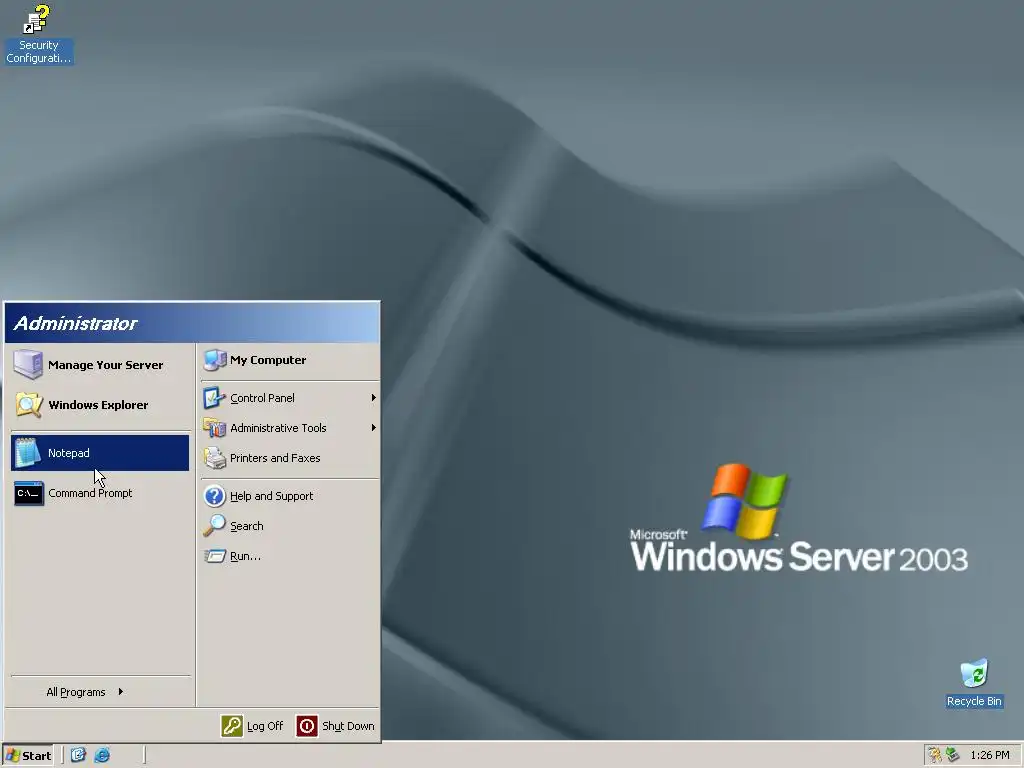Screen dimensions: 1024x768
Task: Expand the Control Panel submenu arrow
Action: pos(374,398)
